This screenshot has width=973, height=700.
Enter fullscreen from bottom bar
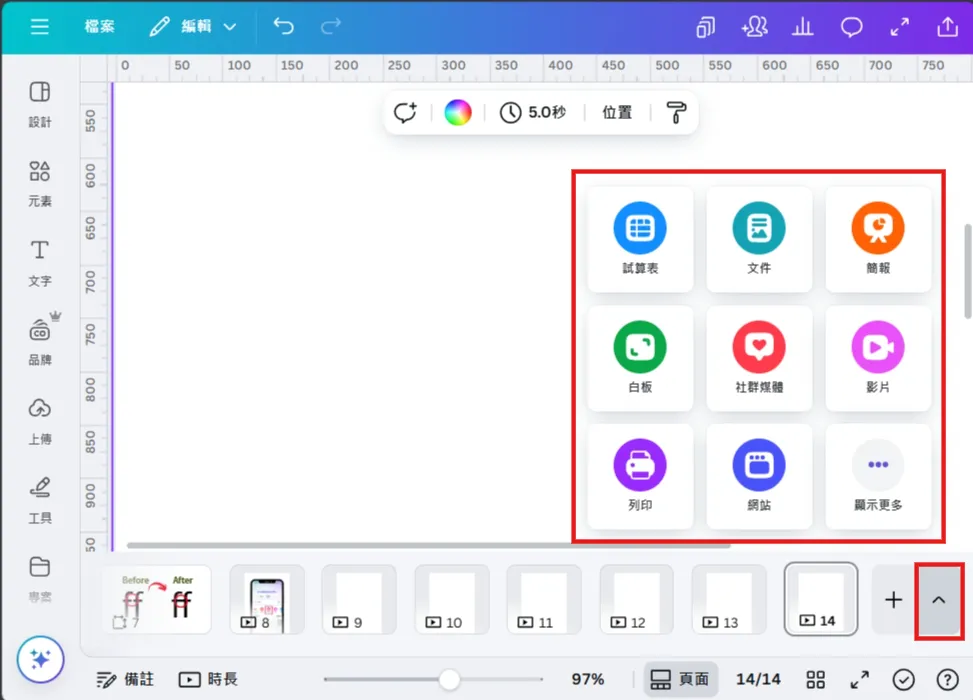point(859,680)
